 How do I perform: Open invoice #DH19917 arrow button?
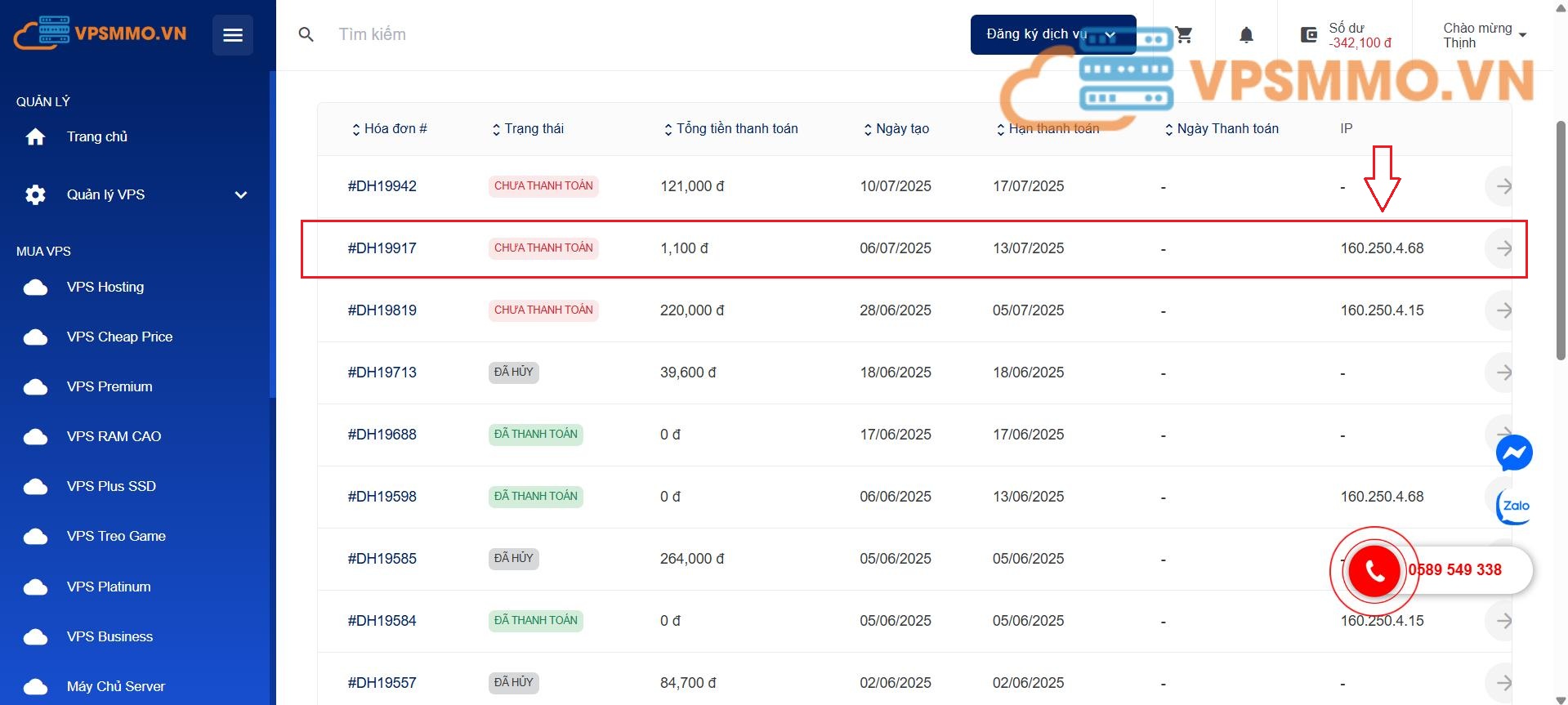(1502, 248)
